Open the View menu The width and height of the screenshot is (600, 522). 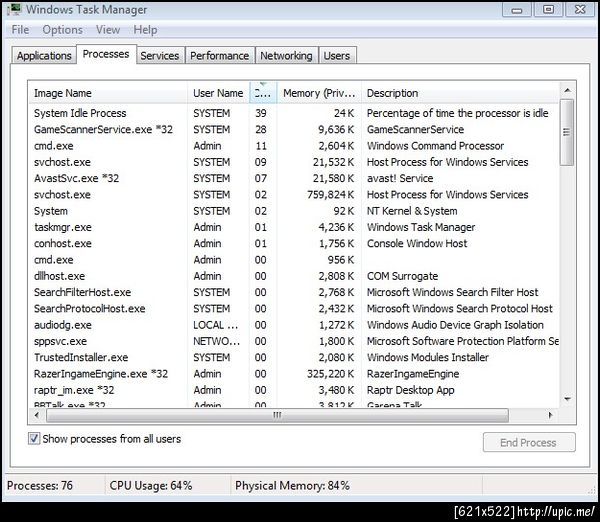(x=108, y=30)
